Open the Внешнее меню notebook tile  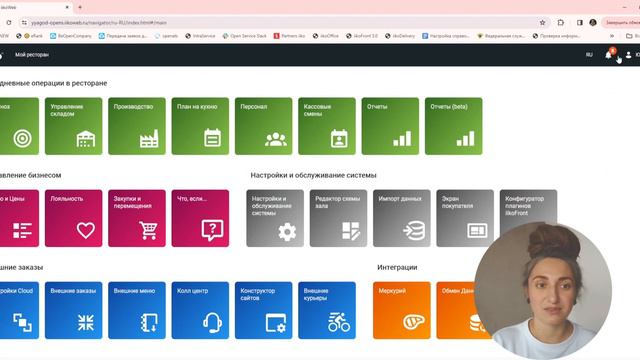(x=137, y=310)
